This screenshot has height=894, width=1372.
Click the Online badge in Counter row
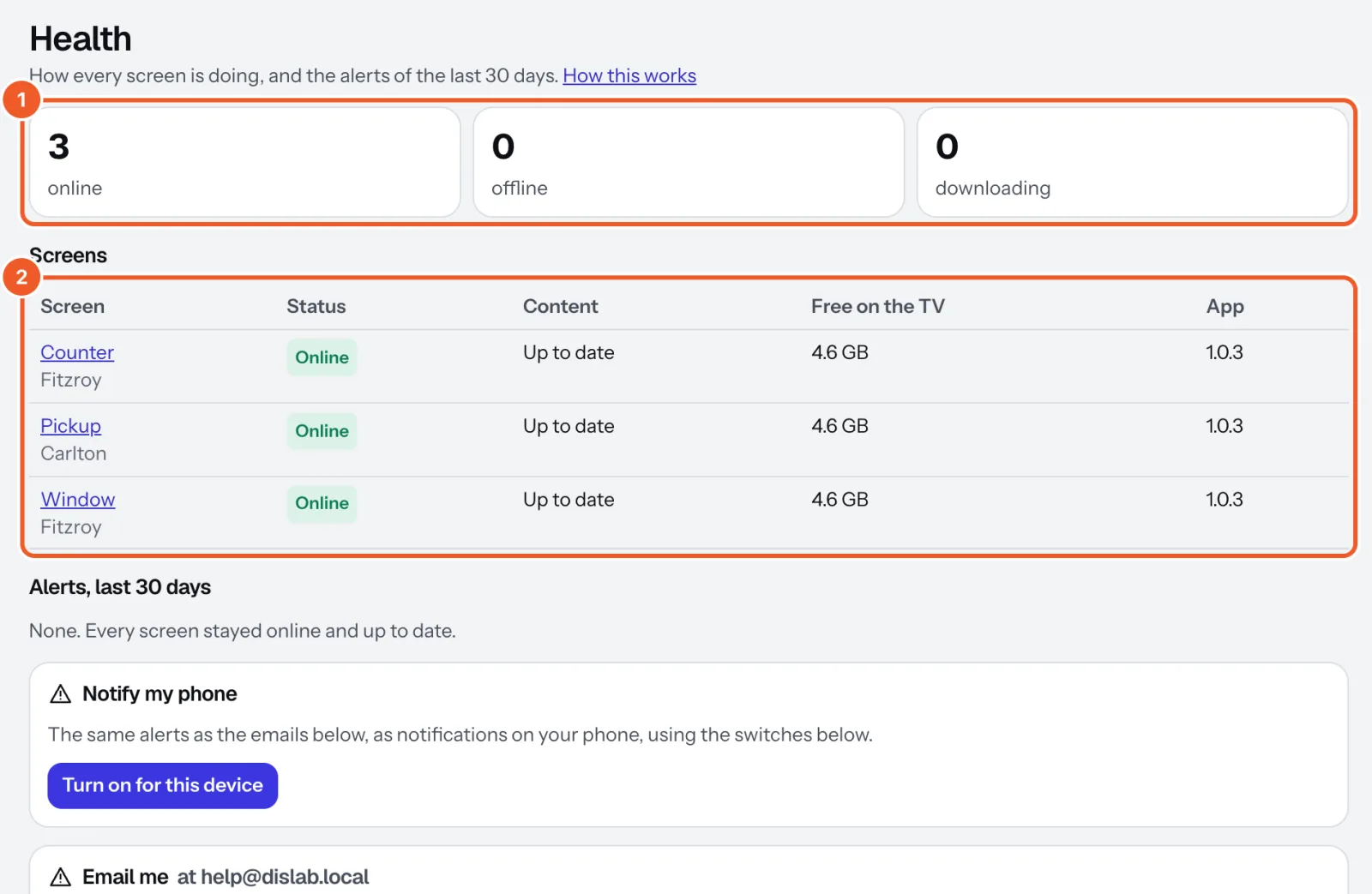point(322,357)
